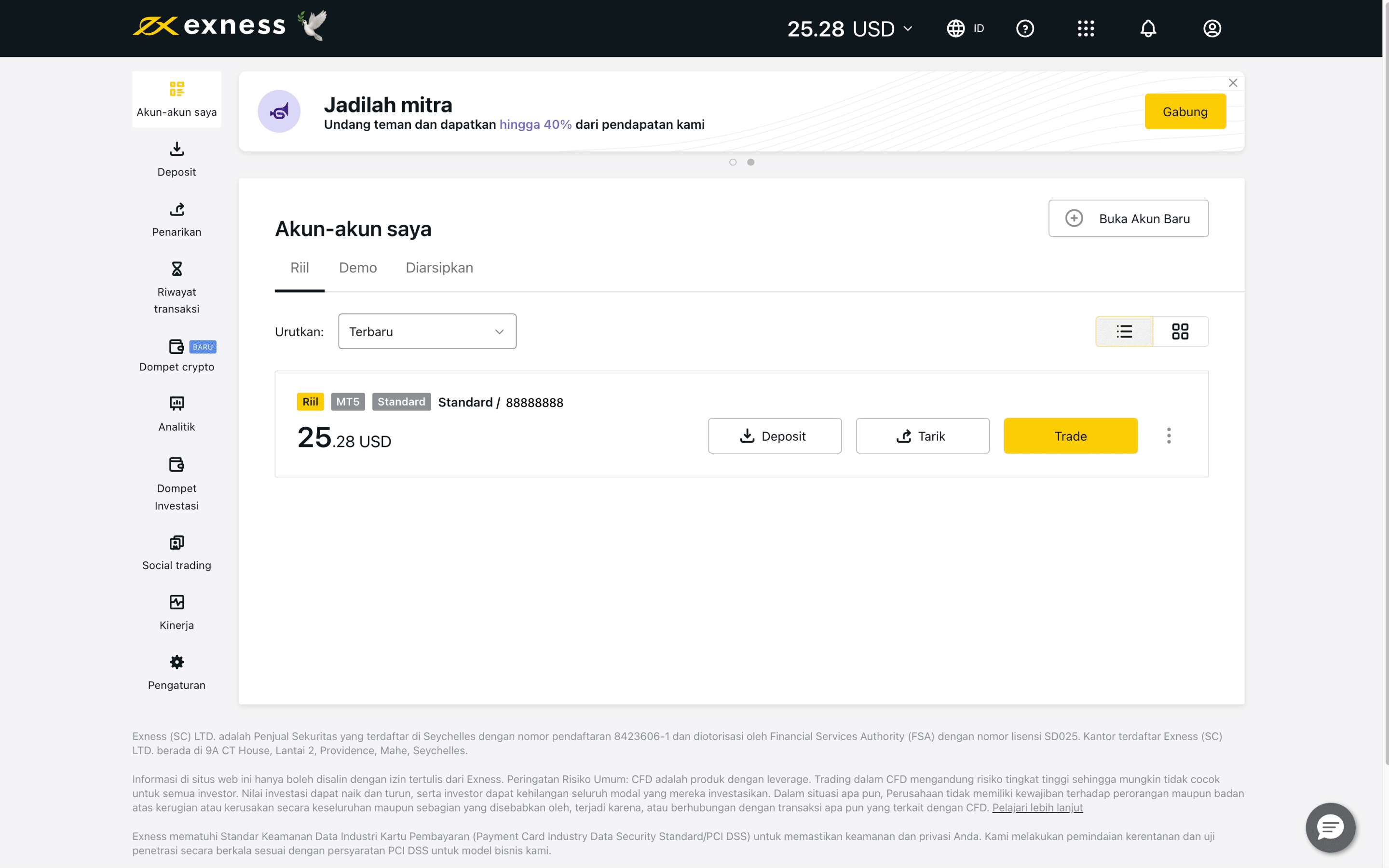1389x868 pixels.
Task: Click the hingga 40% highlighted text
Action: 535,124
